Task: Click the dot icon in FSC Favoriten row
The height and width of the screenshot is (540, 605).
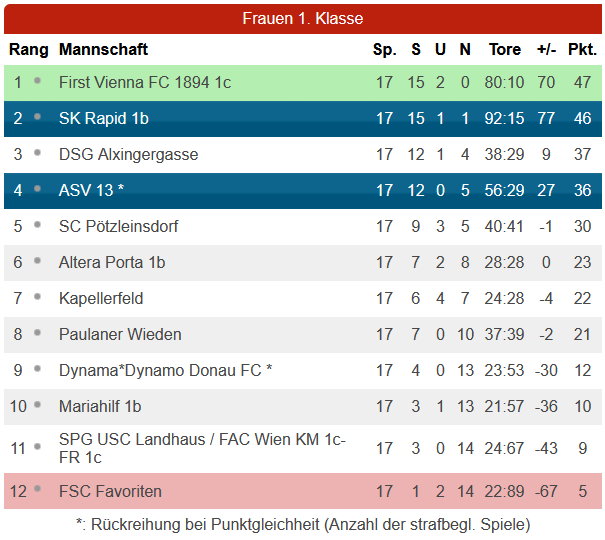Action: [x=37, y=489]
